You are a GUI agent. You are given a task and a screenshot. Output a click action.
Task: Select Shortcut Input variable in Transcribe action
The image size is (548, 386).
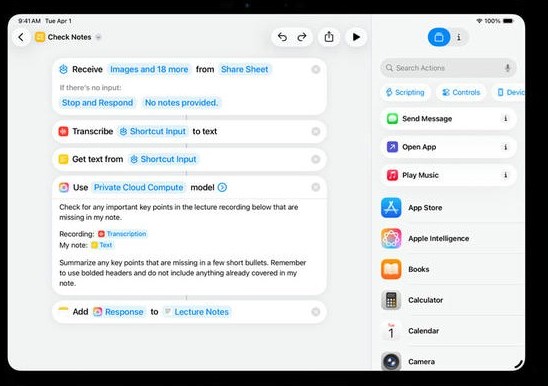(x=153, y=131)
